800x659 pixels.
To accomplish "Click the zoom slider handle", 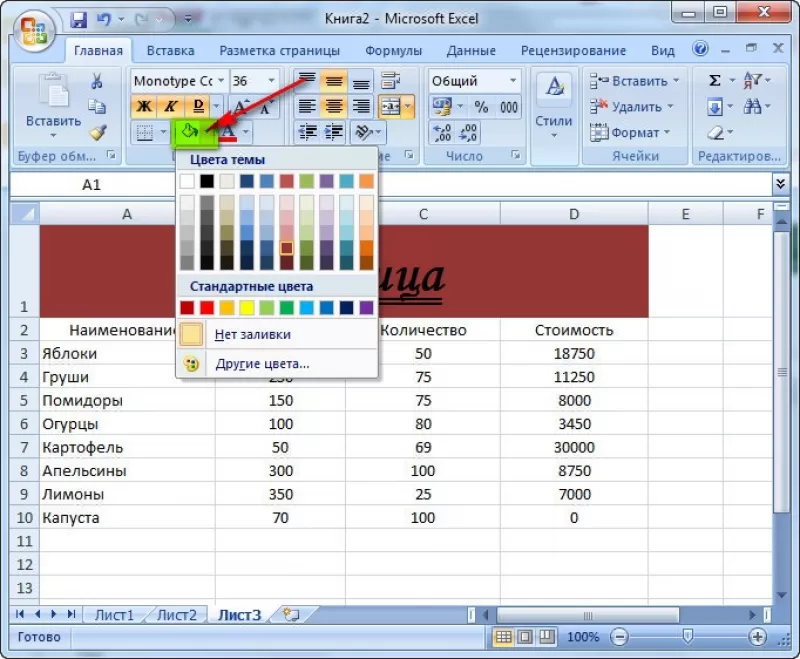I will pos(688,636).
